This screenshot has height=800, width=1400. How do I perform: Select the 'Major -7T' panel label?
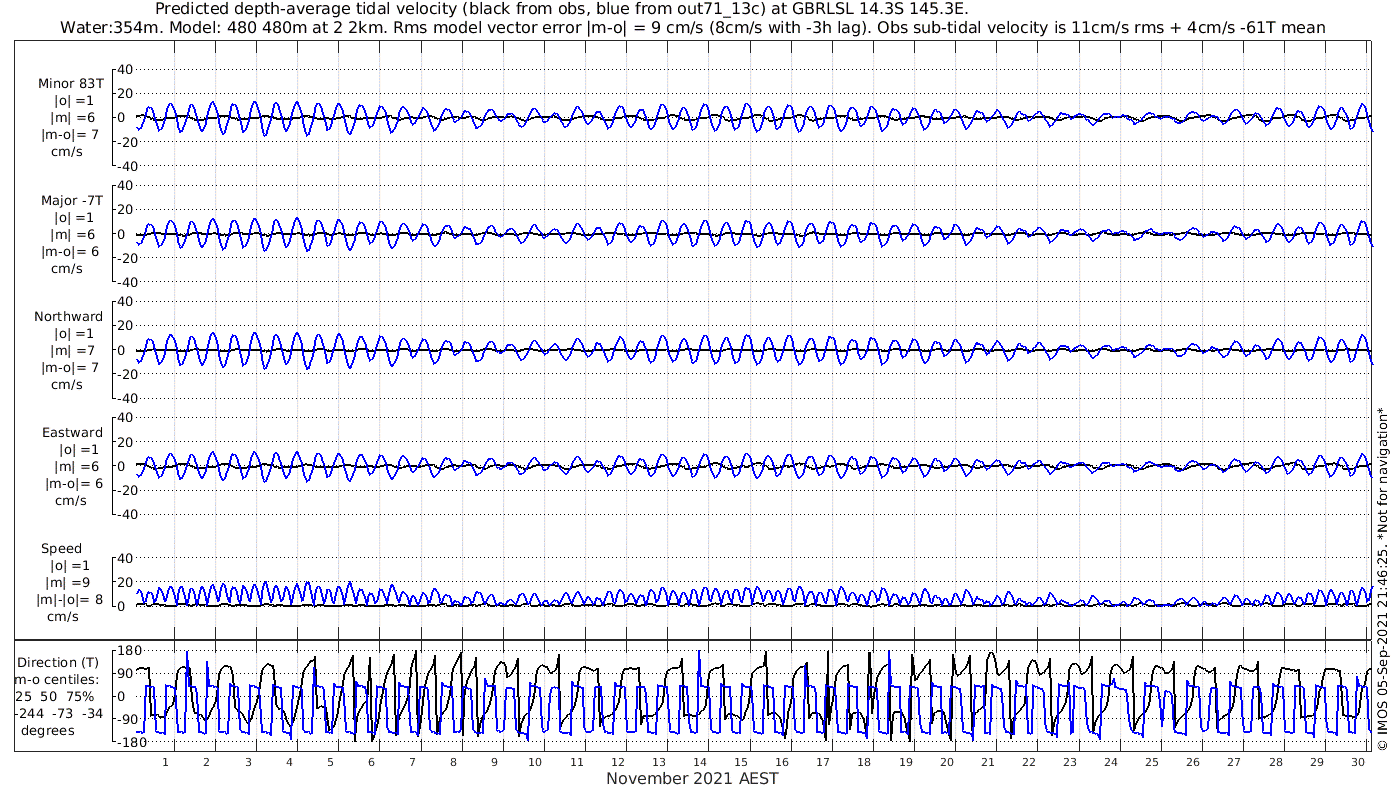(x=70, y=201)
